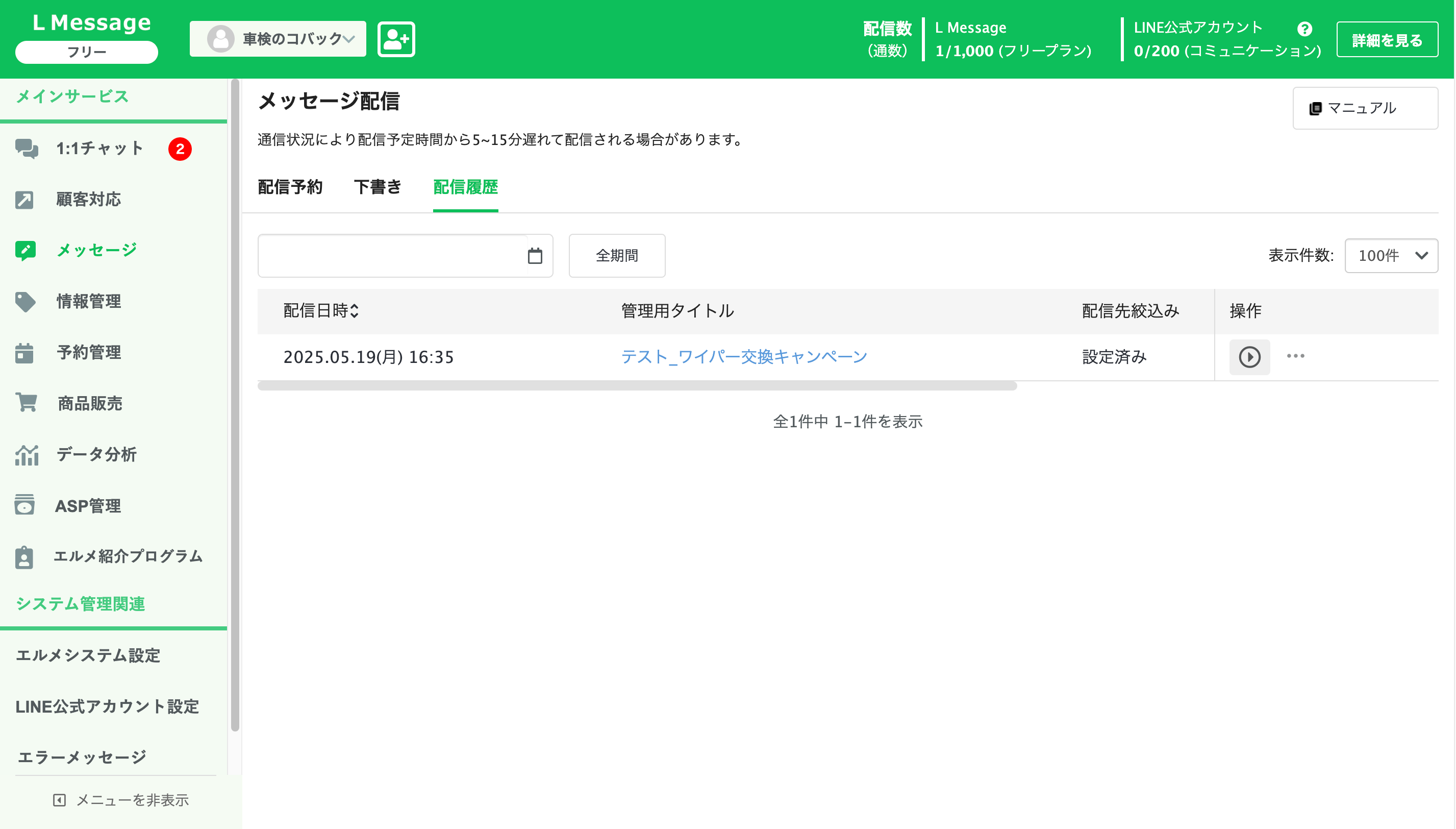Sort by 配信日時 arrows

click(355, 311)
